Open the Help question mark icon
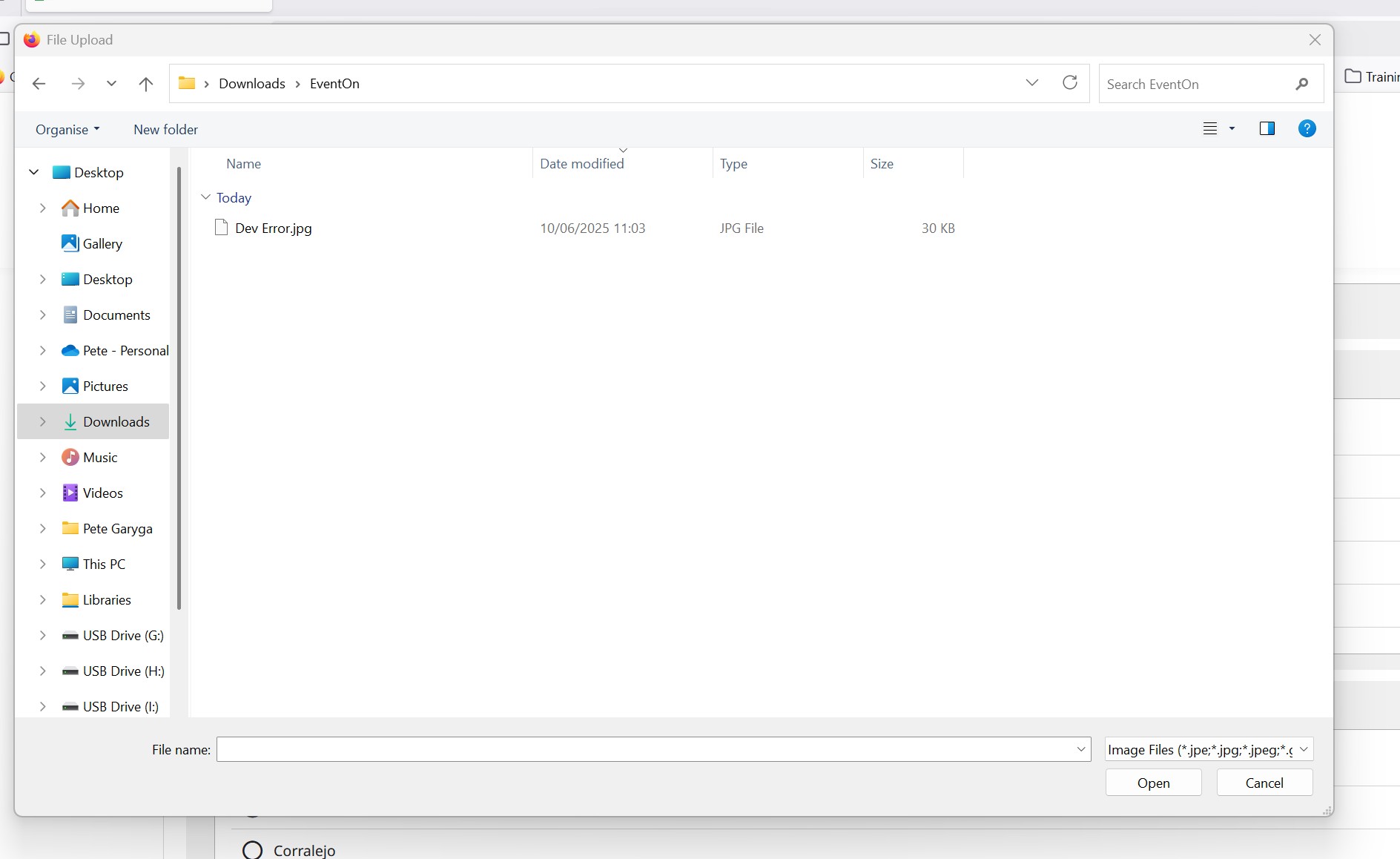The width and height of the screenshot is (1400, 859). pos(1307,129)
